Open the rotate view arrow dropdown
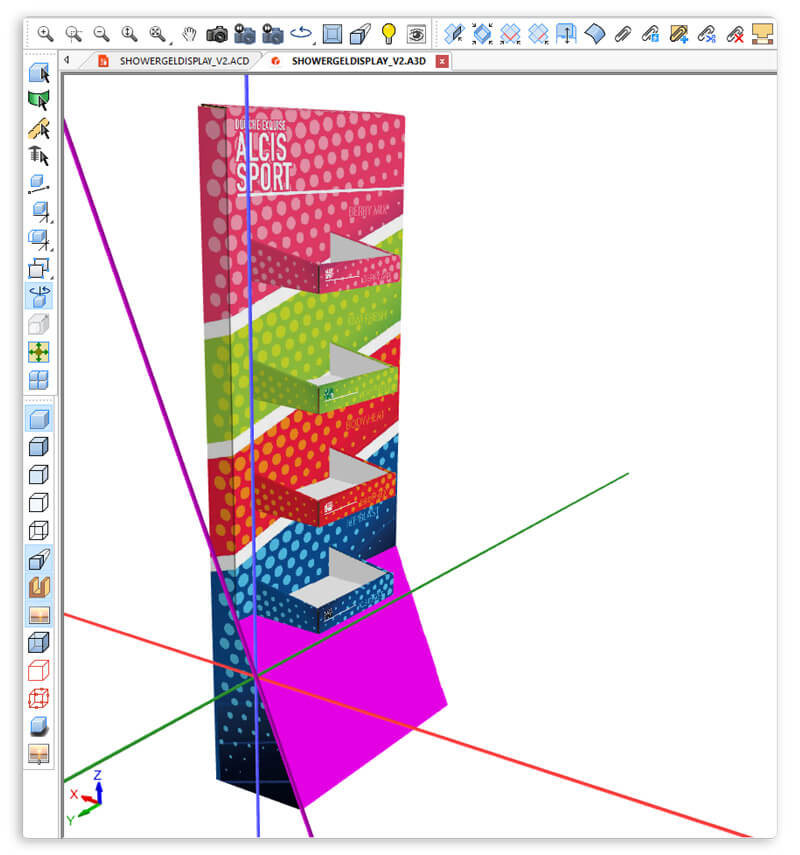 [303, 33]
